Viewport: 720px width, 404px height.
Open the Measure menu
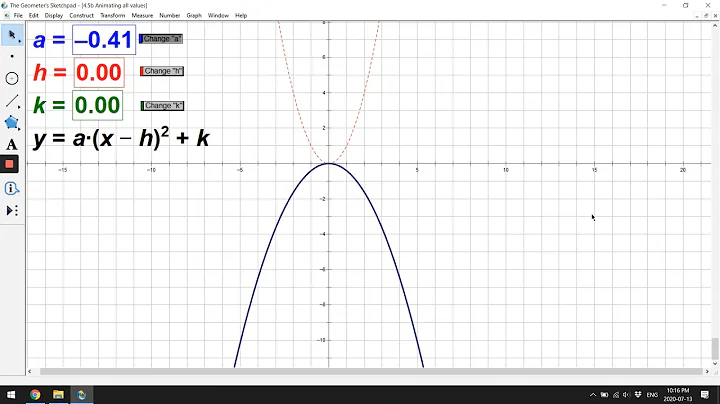coord(142,16)
